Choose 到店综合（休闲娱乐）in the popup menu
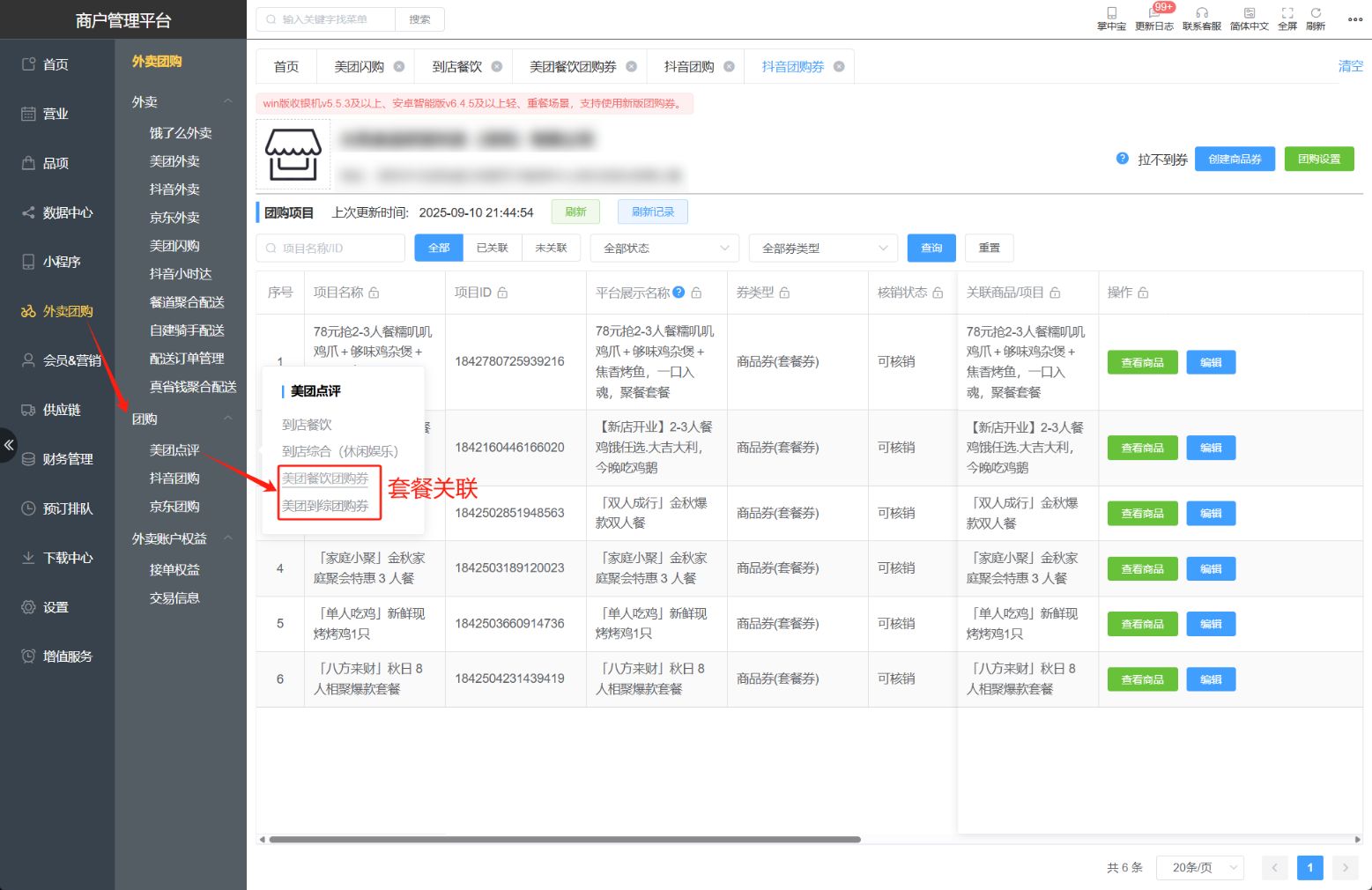 click(x=340, y=451)
